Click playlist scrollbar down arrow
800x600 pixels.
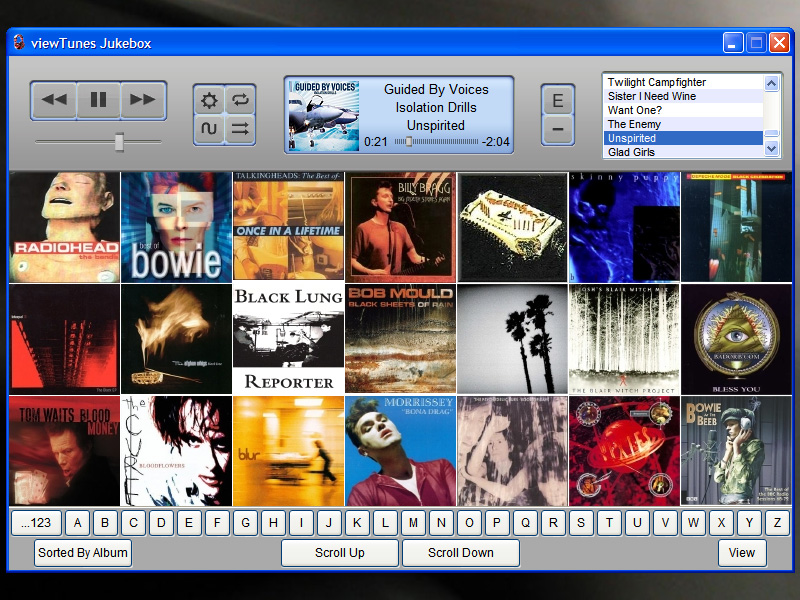pyautogui.click(x=771, y=148)
